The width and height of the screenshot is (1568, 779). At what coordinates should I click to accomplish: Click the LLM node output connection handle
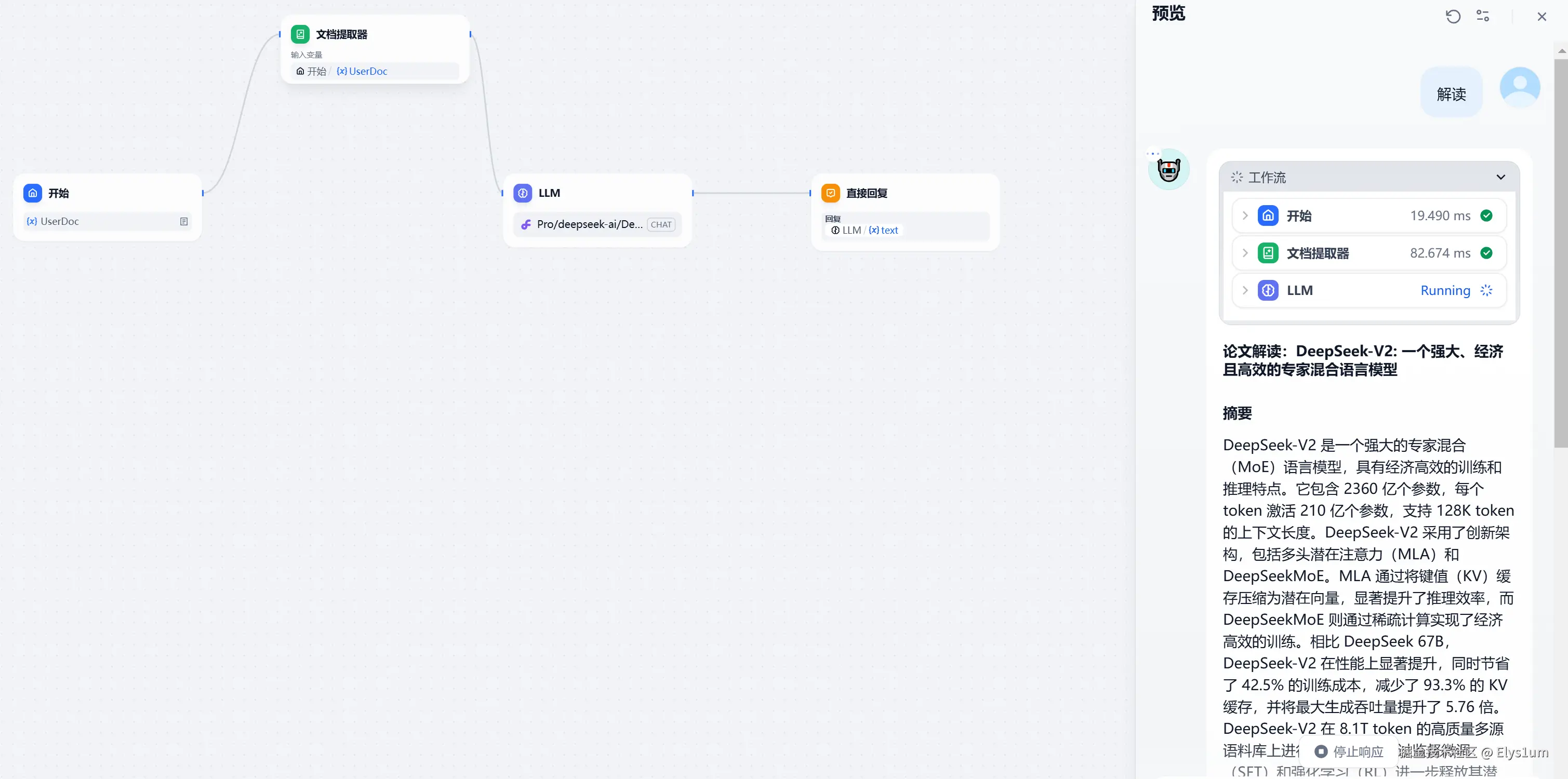pos(693,193)
